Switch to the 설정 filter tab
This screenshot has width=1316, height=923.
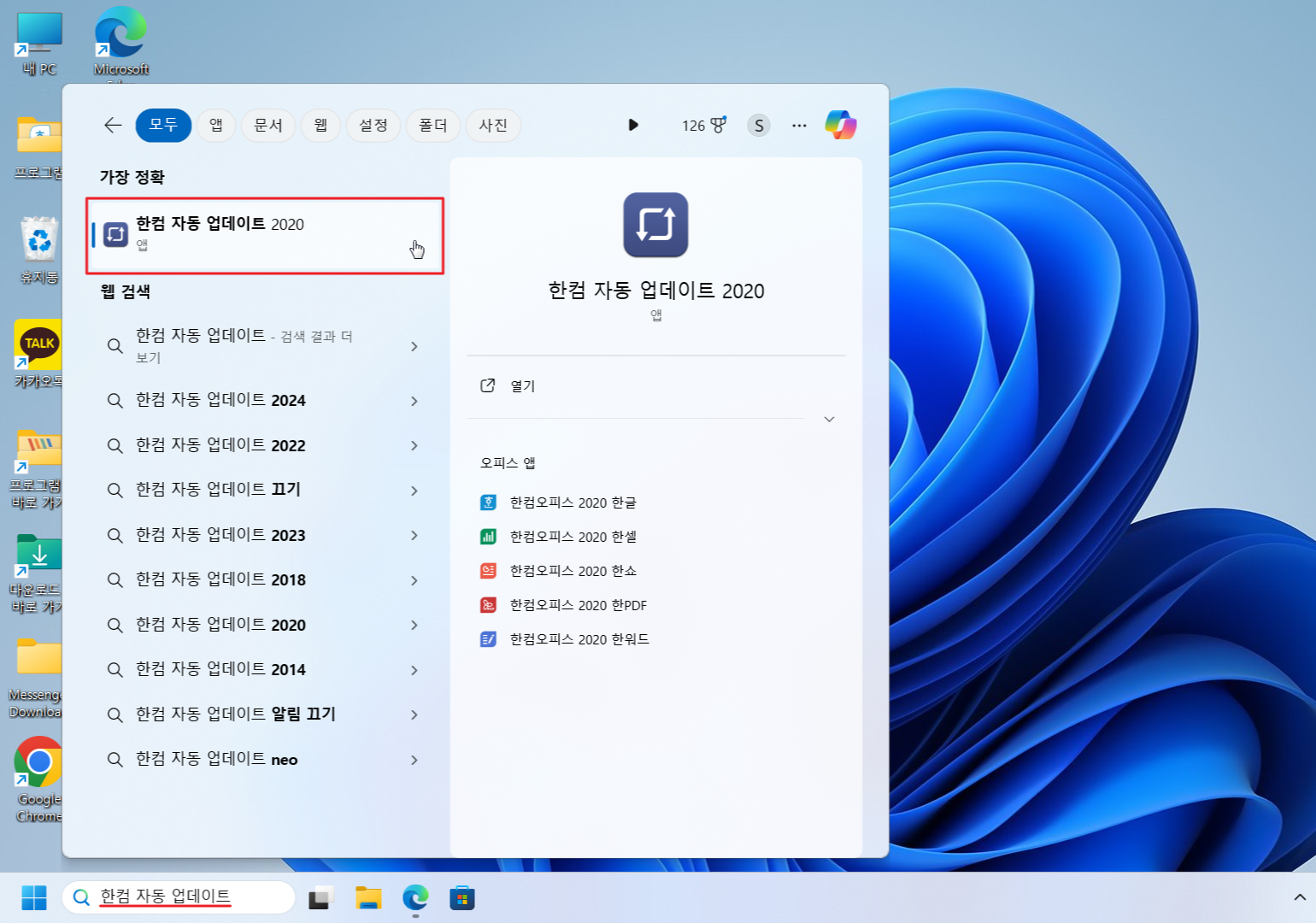pos(373,126)
